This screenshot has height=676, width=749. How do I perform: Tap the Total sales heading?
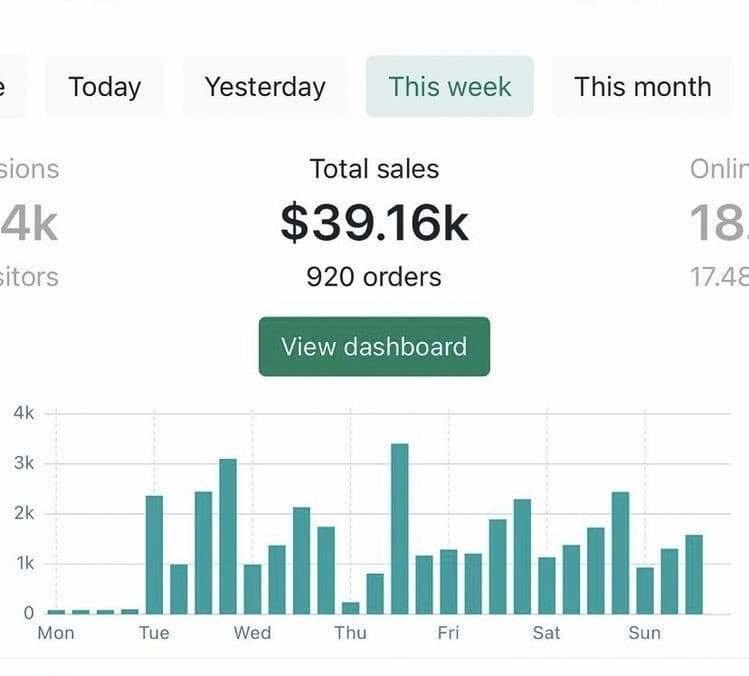click(x=374, y=169)
